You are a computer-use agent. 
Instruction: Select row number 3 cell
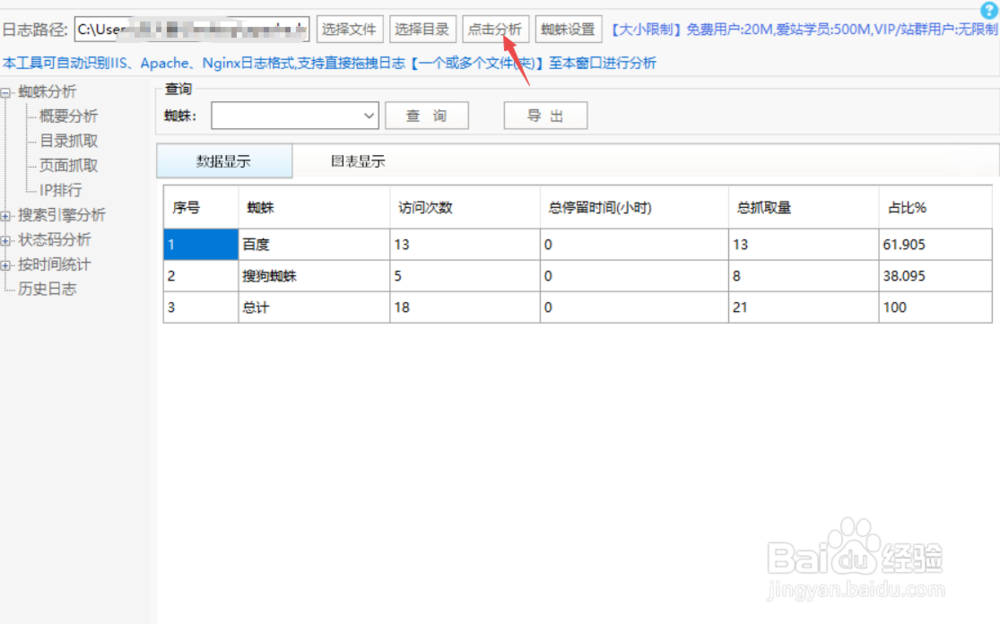tap(201, 308)
